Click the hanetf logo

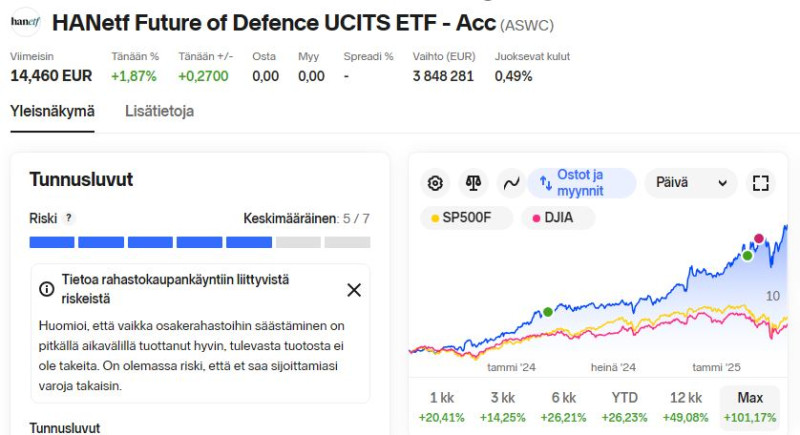coord(26,22)
